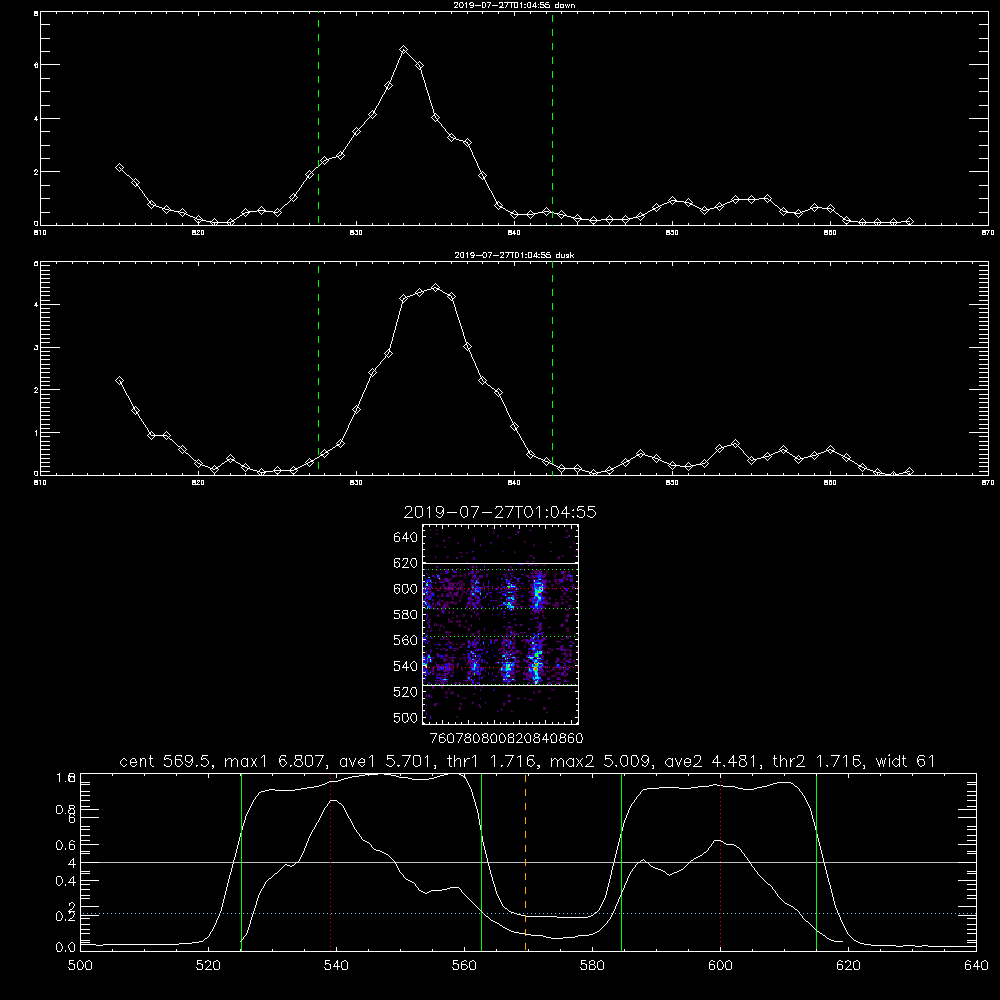1000x1000 pixels.
Task: Select left green dashed line in dusk plot
Action: point(318,368)
